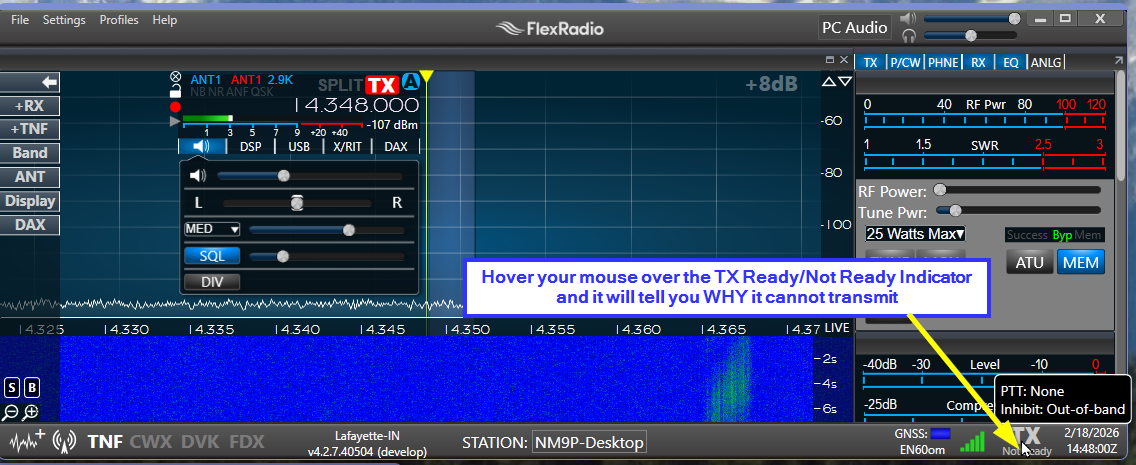Zoom out the panadapter with minus magnifier

coord(11,412)
